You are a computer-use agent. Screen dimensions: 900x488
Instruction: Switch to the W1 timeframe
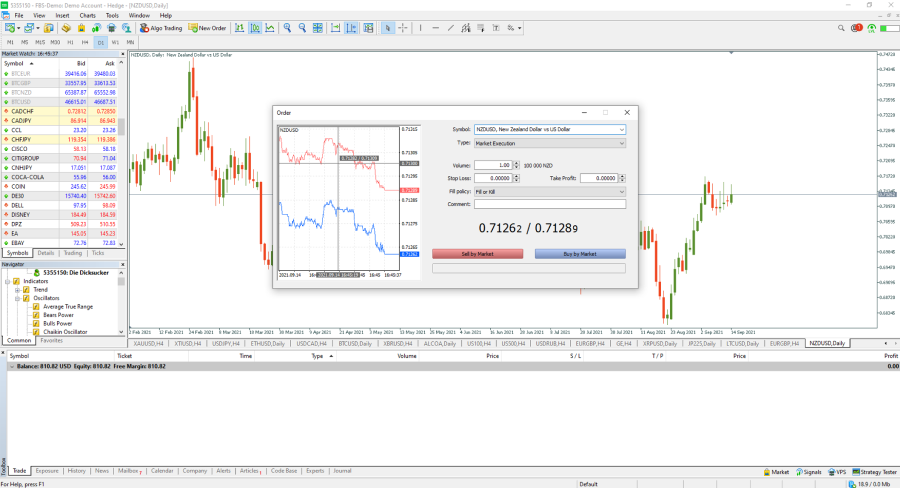[x=116, y=43]
